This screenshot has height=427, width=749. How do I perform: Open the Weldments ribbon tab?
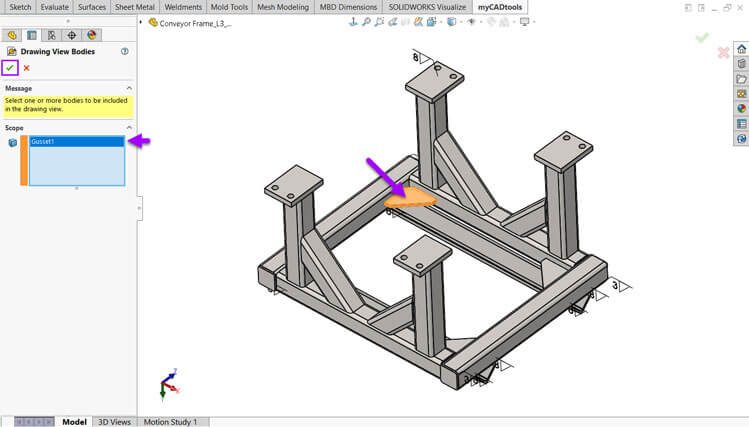coord(183,7)
